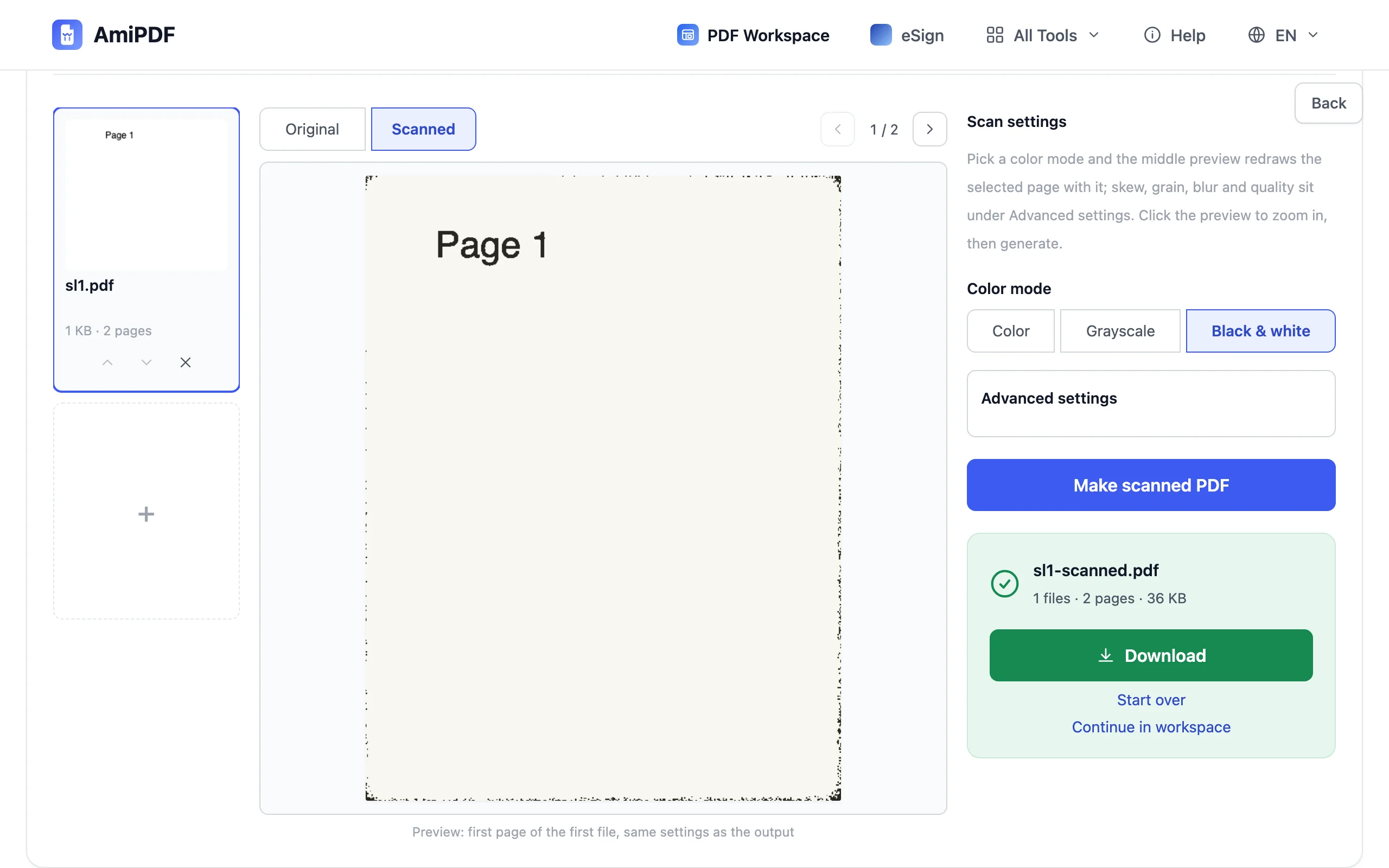Expand the Advanced settings section

point(1151,404)
